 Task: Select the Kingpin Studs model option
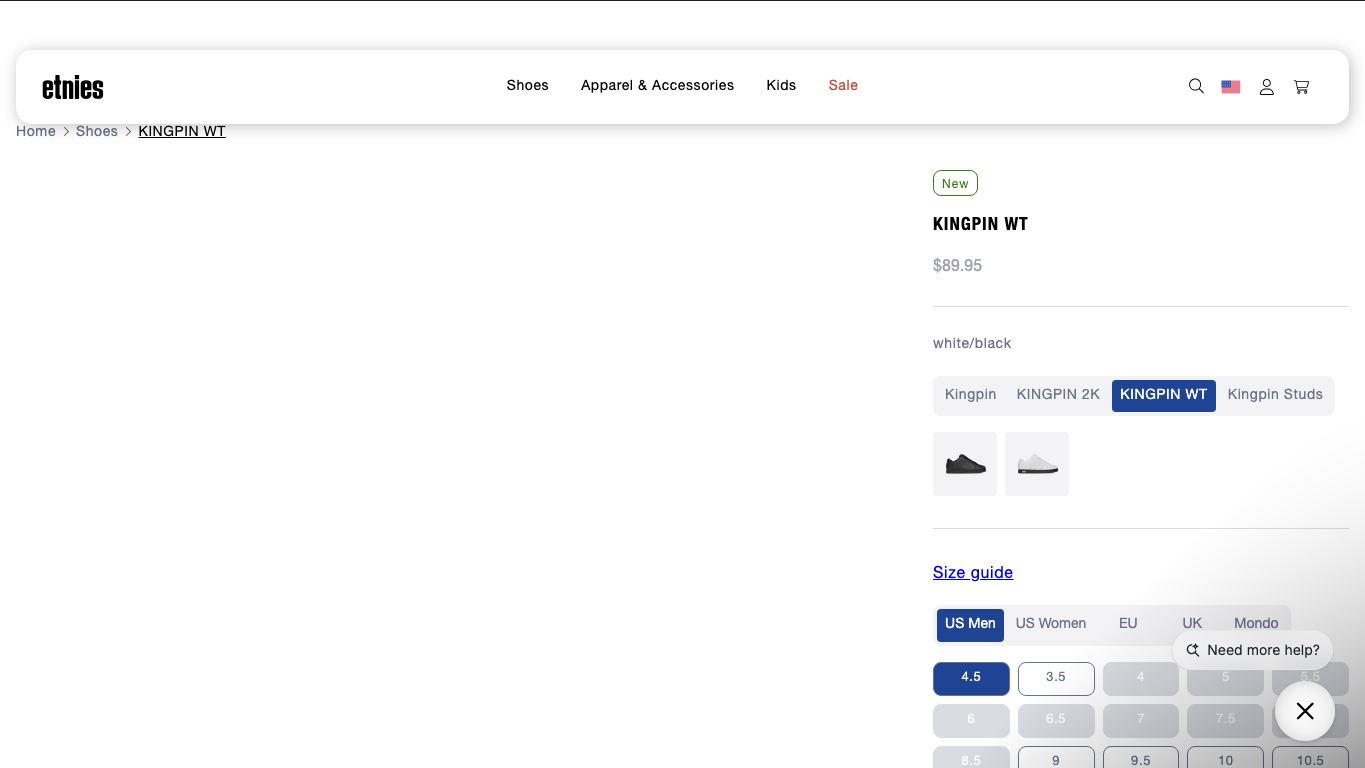pyautogui.click(x=1275, y=394)
